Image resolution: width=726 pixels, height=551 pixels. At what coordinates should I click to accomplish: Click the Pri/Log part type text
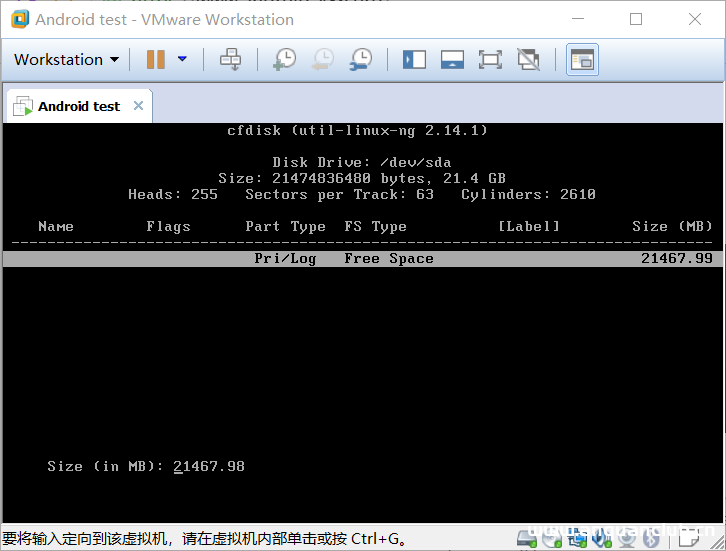[285, 258]
